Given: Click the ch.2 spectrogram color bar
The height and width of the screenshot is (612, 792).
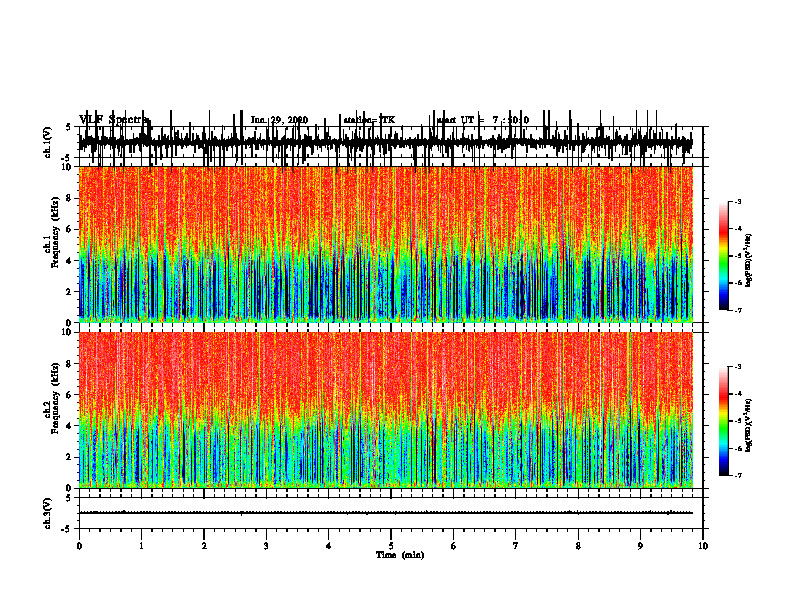Looking at the screenshot, I should point(723,421).
